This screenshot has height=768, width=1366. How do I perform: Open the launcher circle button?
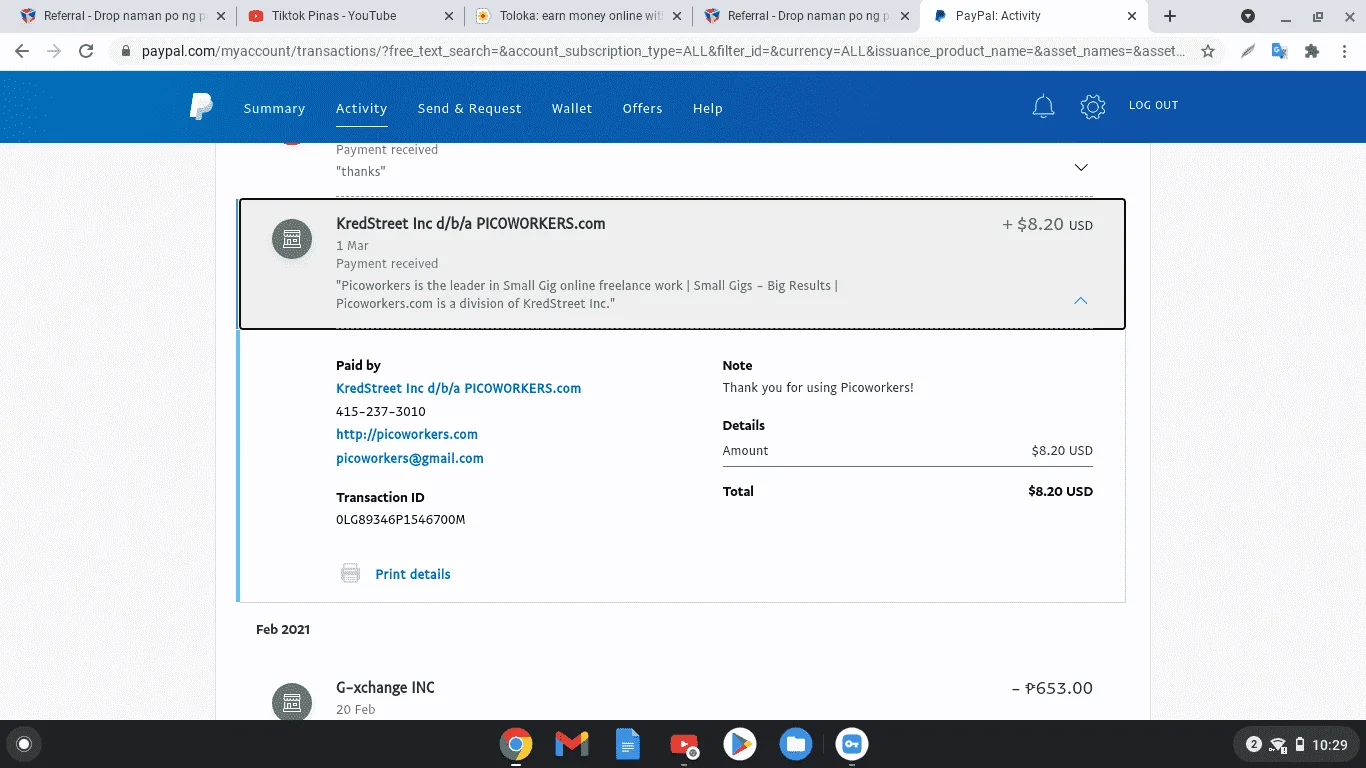click(24, 744)
